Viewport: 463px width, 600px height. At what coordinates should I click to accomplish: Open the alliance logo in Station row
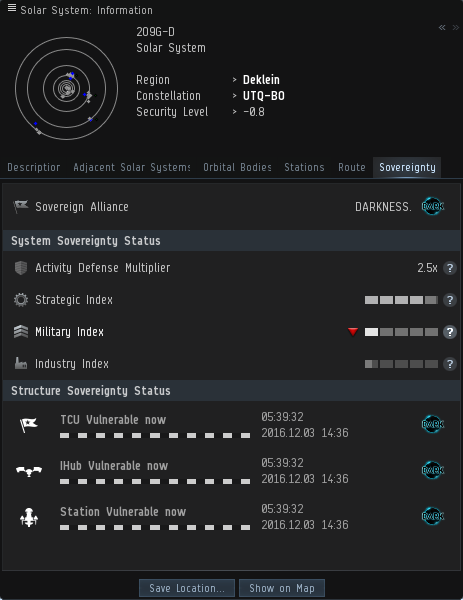pyautogui.click(x=433, y=516)
